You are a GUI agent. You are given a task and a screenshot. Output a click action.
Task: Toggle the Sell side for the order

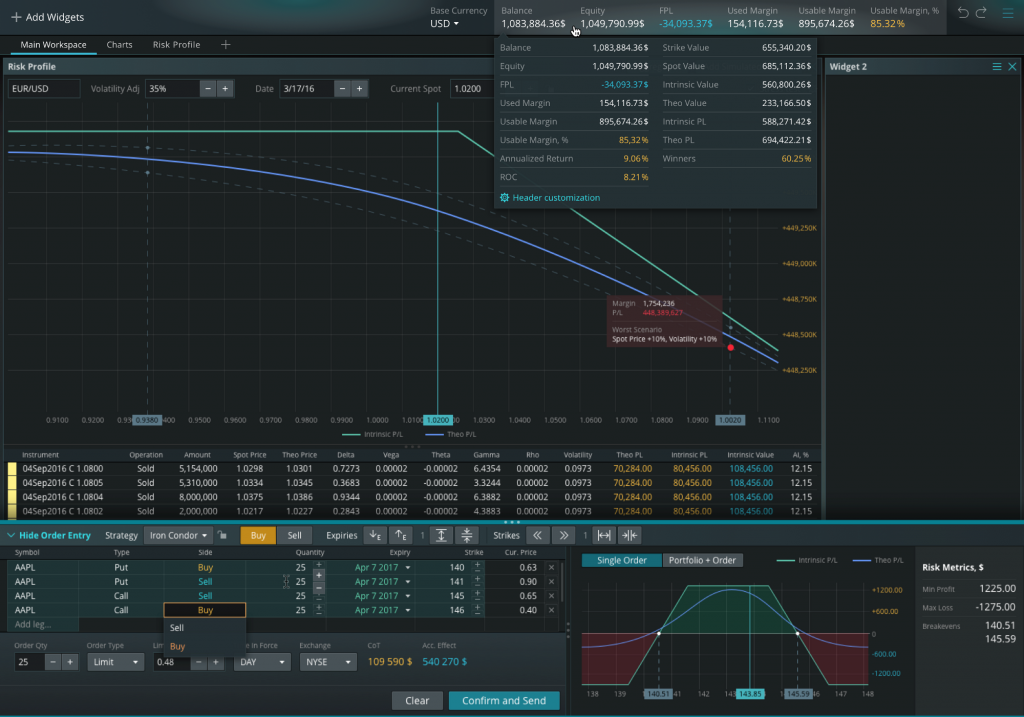295,536
